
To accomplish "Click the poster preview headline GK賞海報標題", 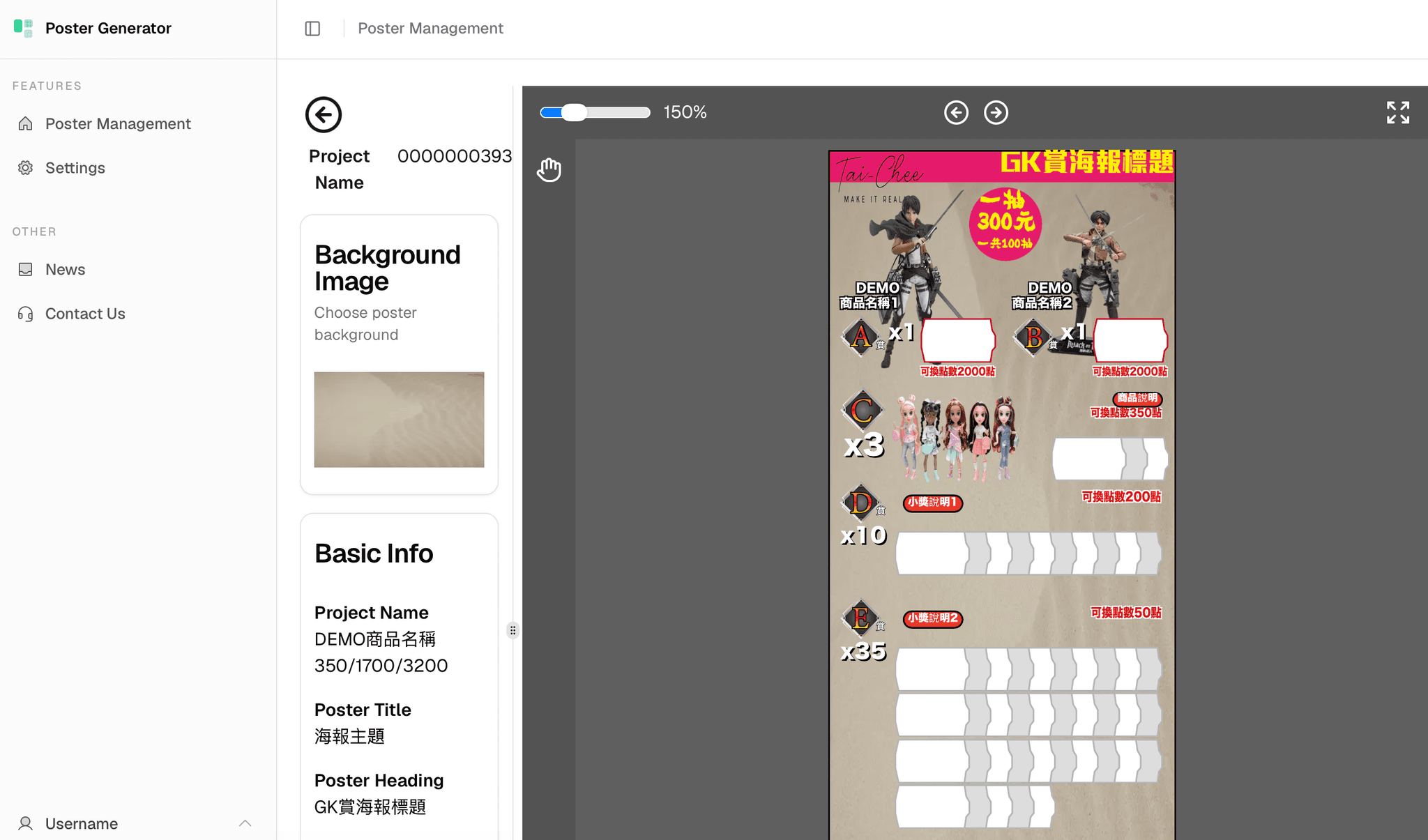I will (x=1086, y=162).
